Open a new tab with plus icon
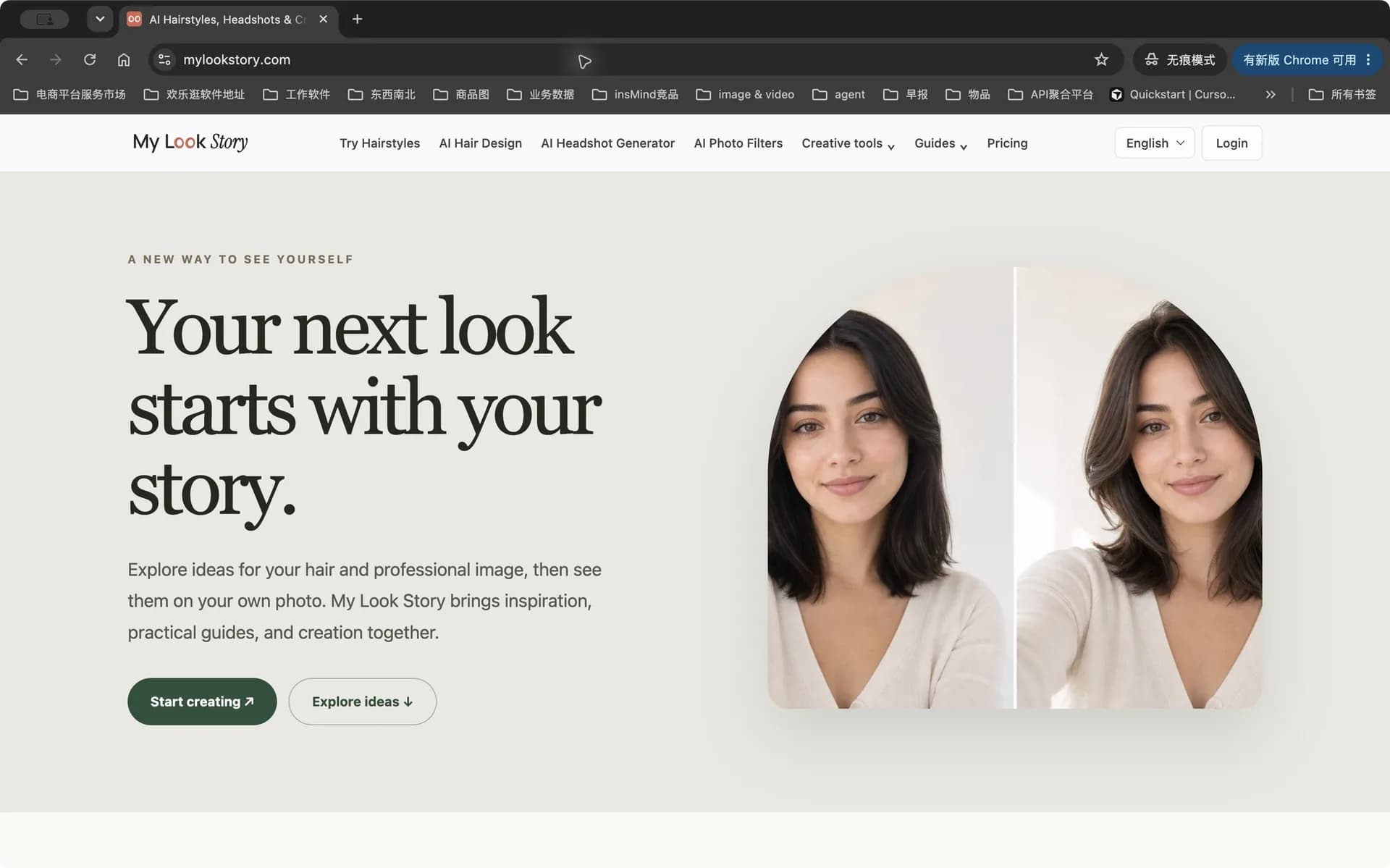The height and width of the screenshot is (868, 1390). point(357,19)
